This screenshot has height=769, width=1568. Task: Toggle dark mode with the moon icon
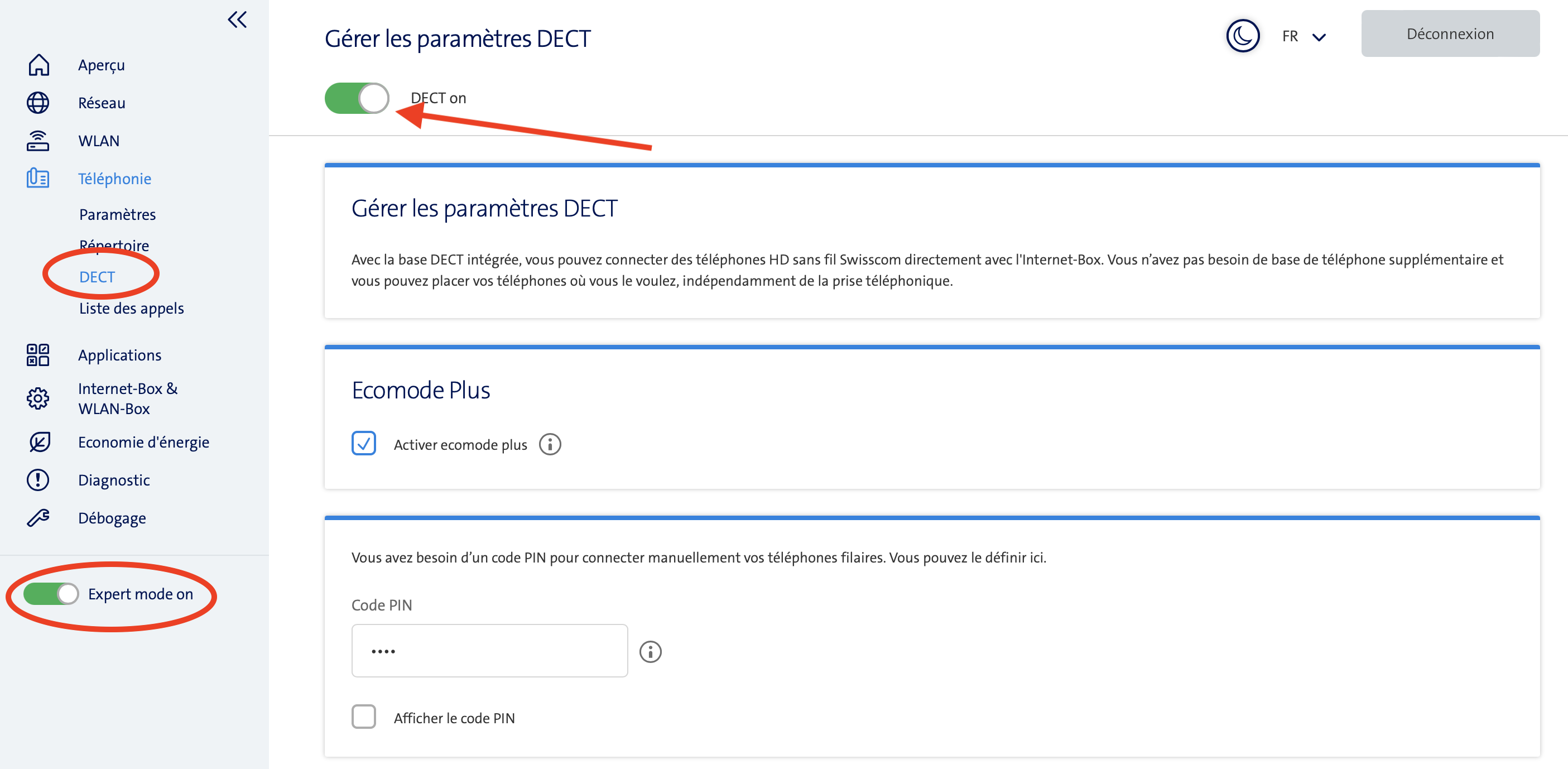(x=1242, y=36)
